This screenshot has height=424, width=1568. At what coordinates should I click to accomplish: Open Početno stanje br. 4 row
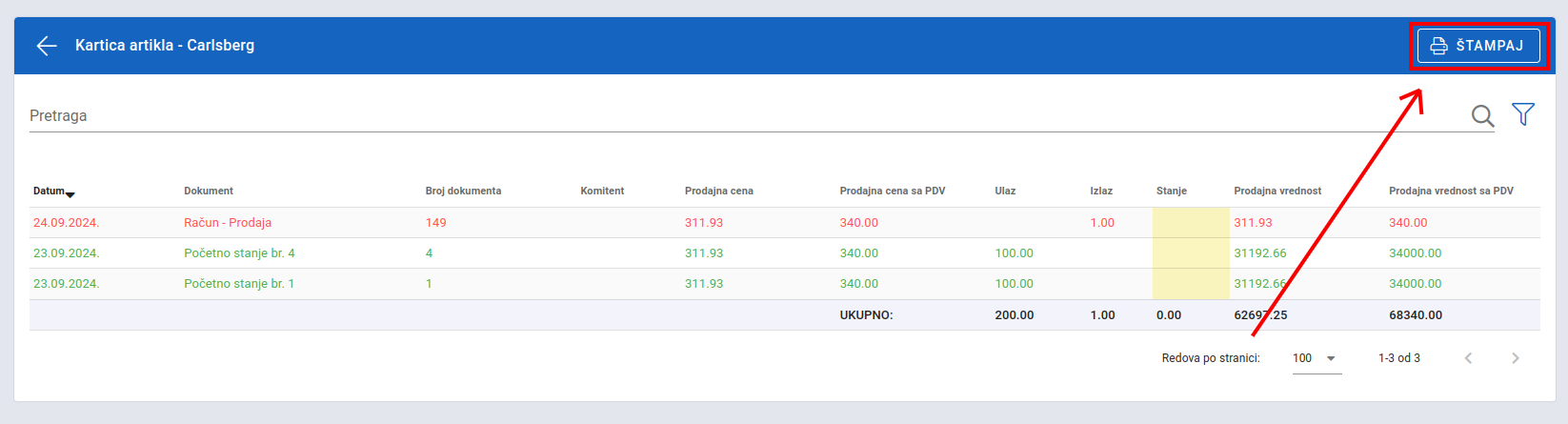239,253
